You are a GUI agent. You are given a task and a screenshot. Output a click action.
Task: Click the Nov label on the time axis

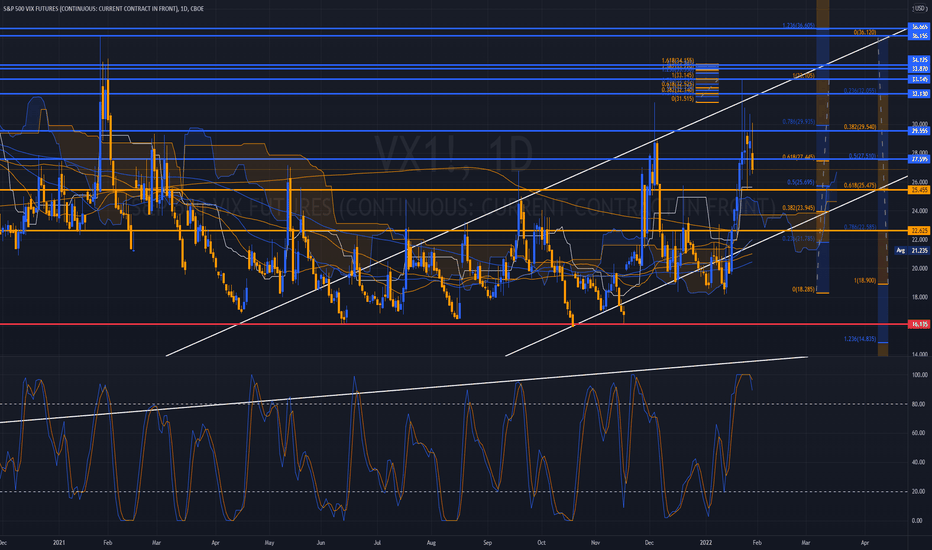pyautogui.click(x=595, y=542)
